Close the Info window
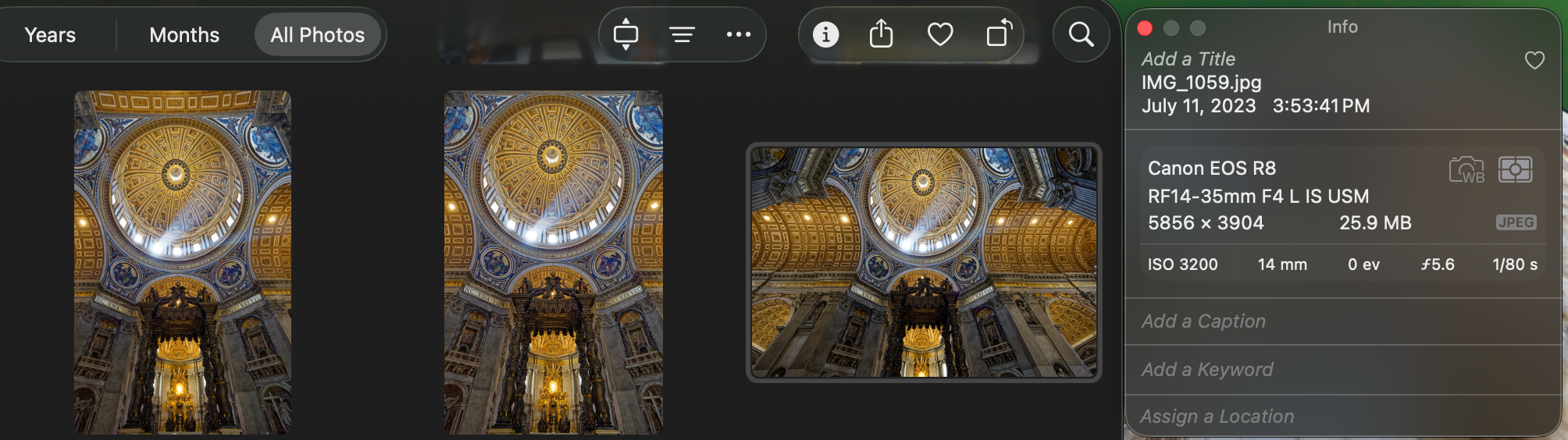 click(x=1145, y=28)
